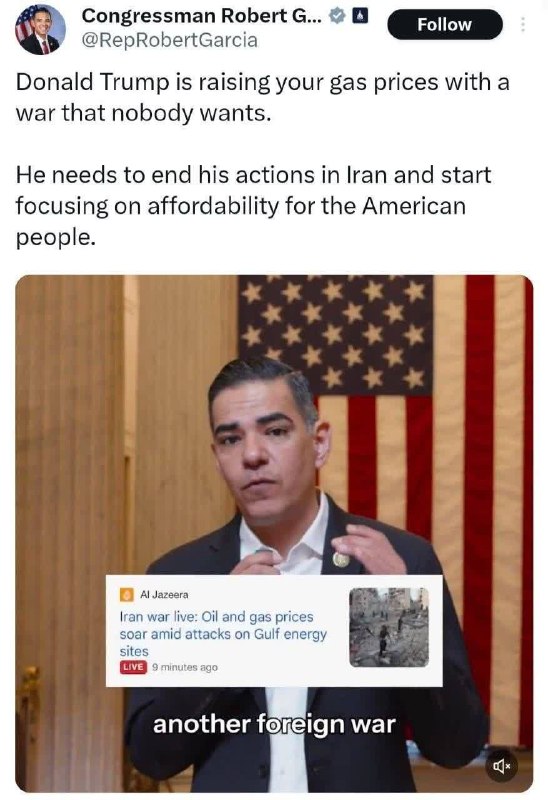The width and height of the screenshot is (548, 800).
Task: Unmute the video with speaker icon
Action: click(x=499, y=765)
